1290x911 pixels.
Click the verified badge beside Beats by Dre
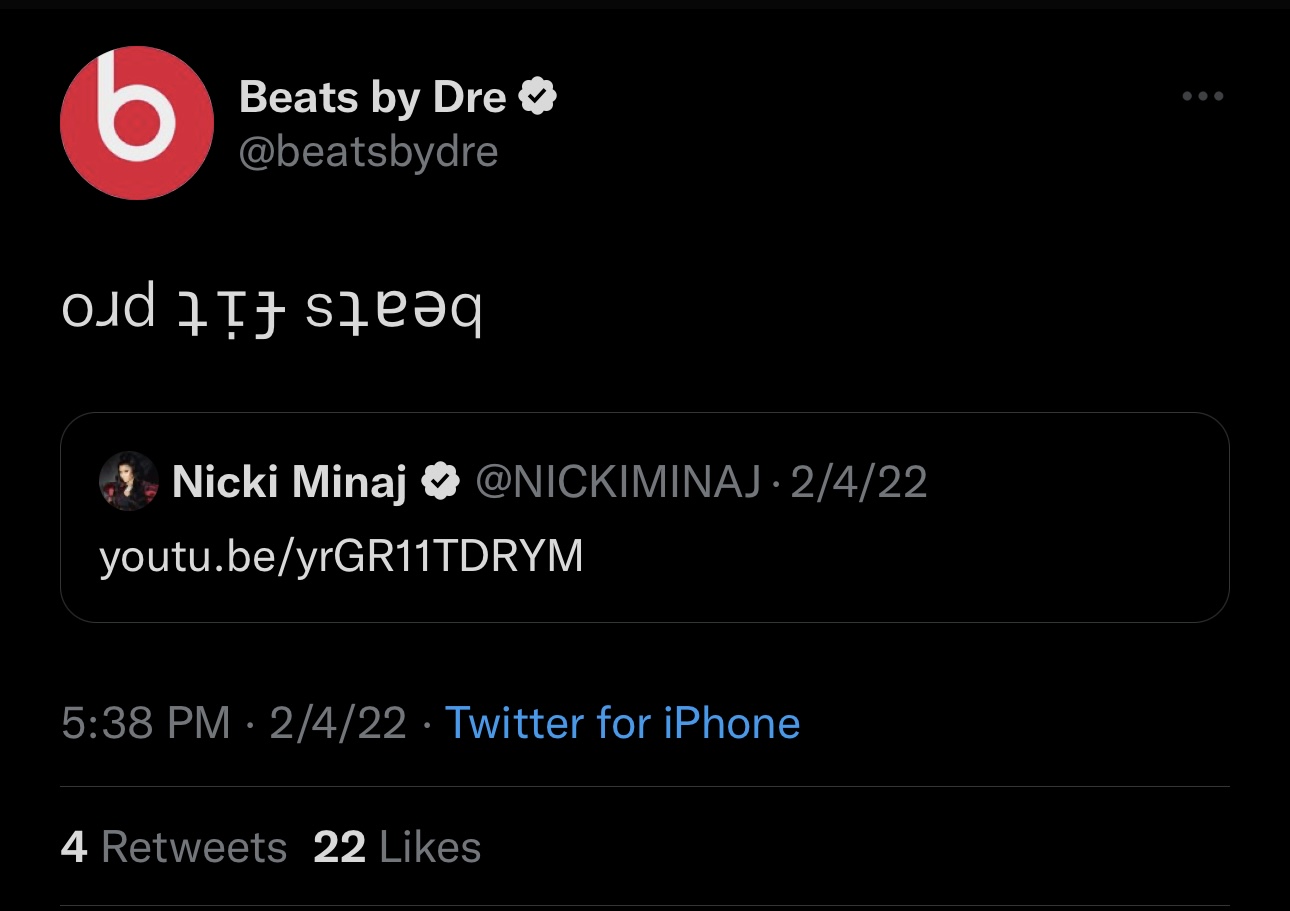coord(539,98)
